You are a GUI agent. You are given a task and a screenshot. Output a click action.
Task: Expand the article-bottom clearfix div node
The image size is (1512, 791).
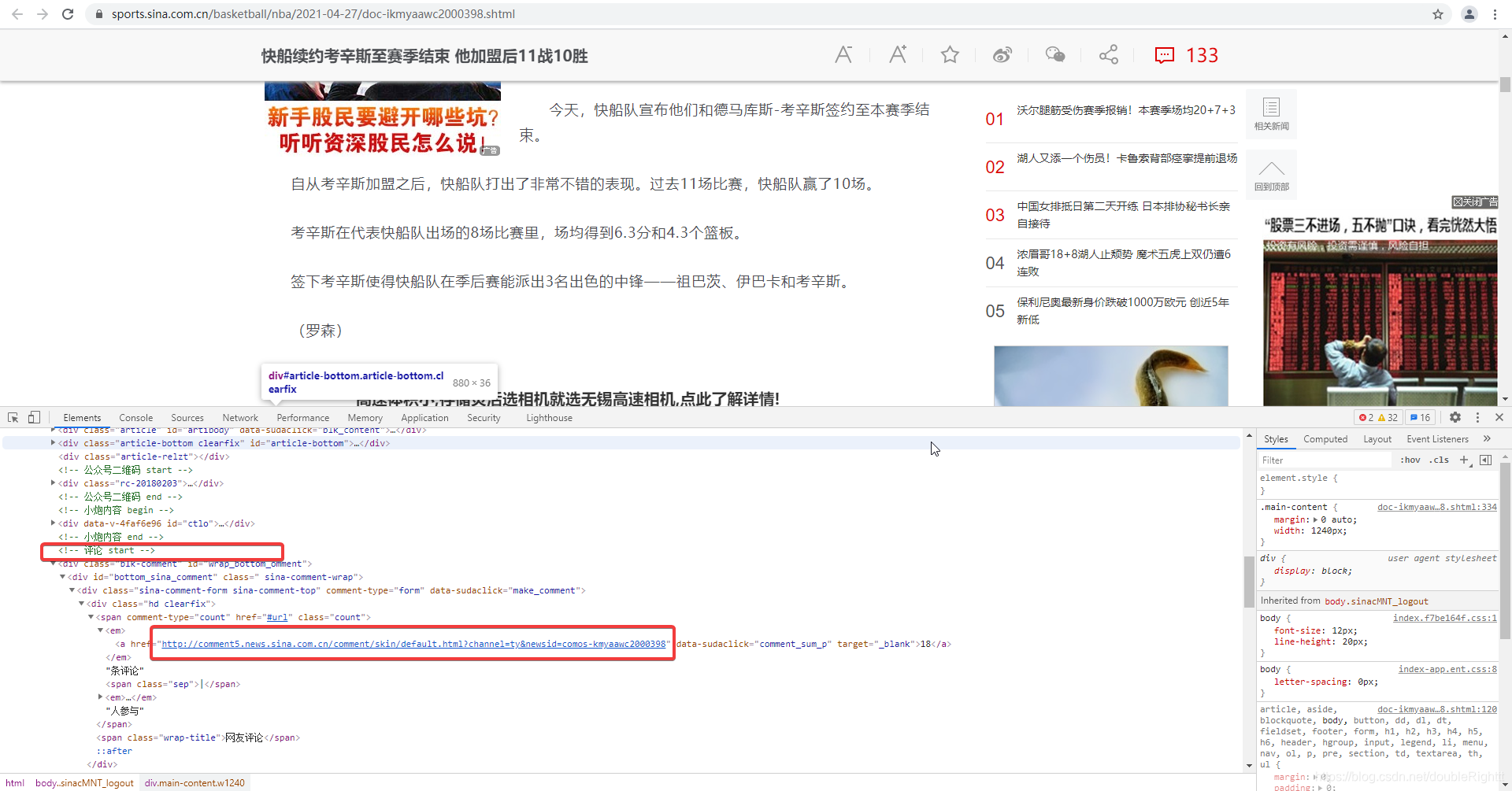(x=54, y=443)
